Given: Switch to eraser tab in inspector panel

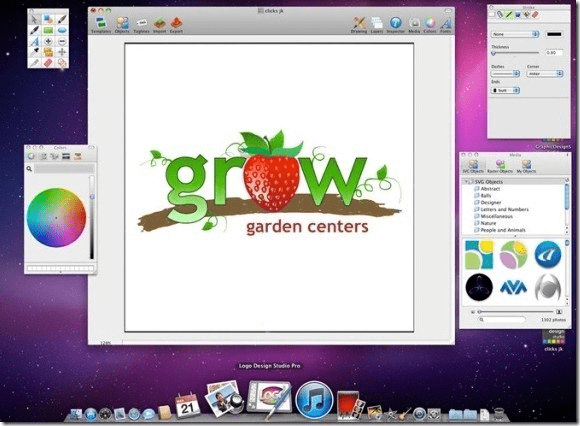Looking at the screenshot, I should 535,14.
